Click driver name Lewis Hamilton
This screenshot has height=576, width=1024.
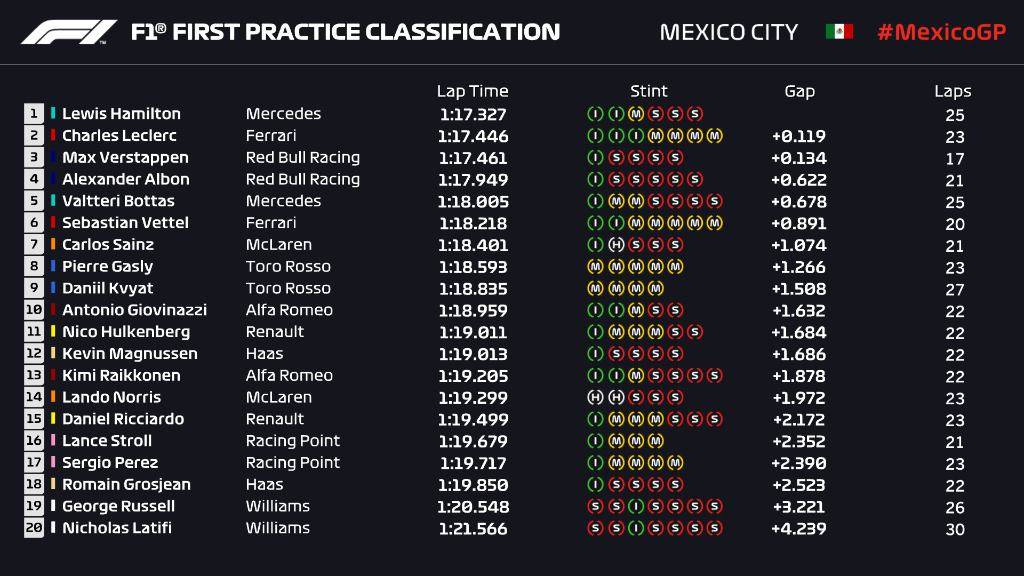(121, 114)
